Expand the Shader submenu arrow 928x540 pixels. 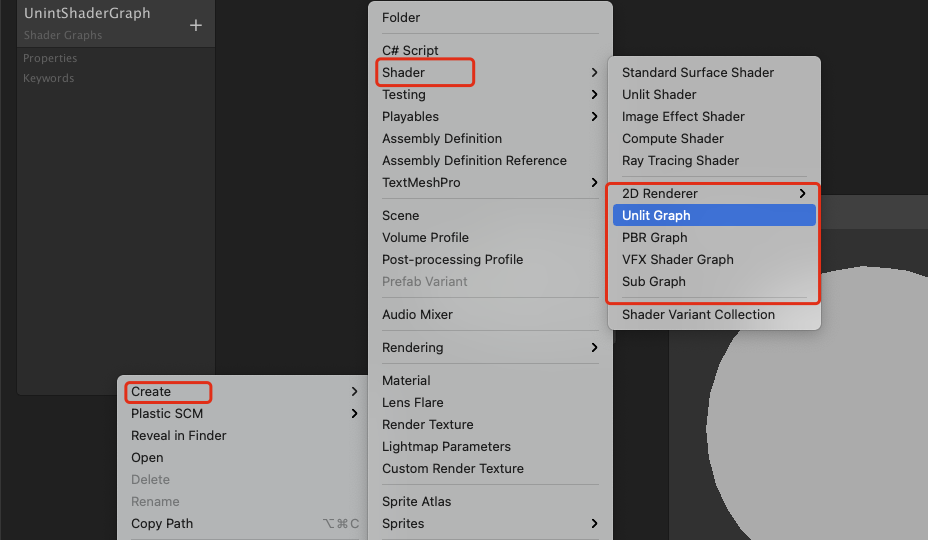pos(594,72)
